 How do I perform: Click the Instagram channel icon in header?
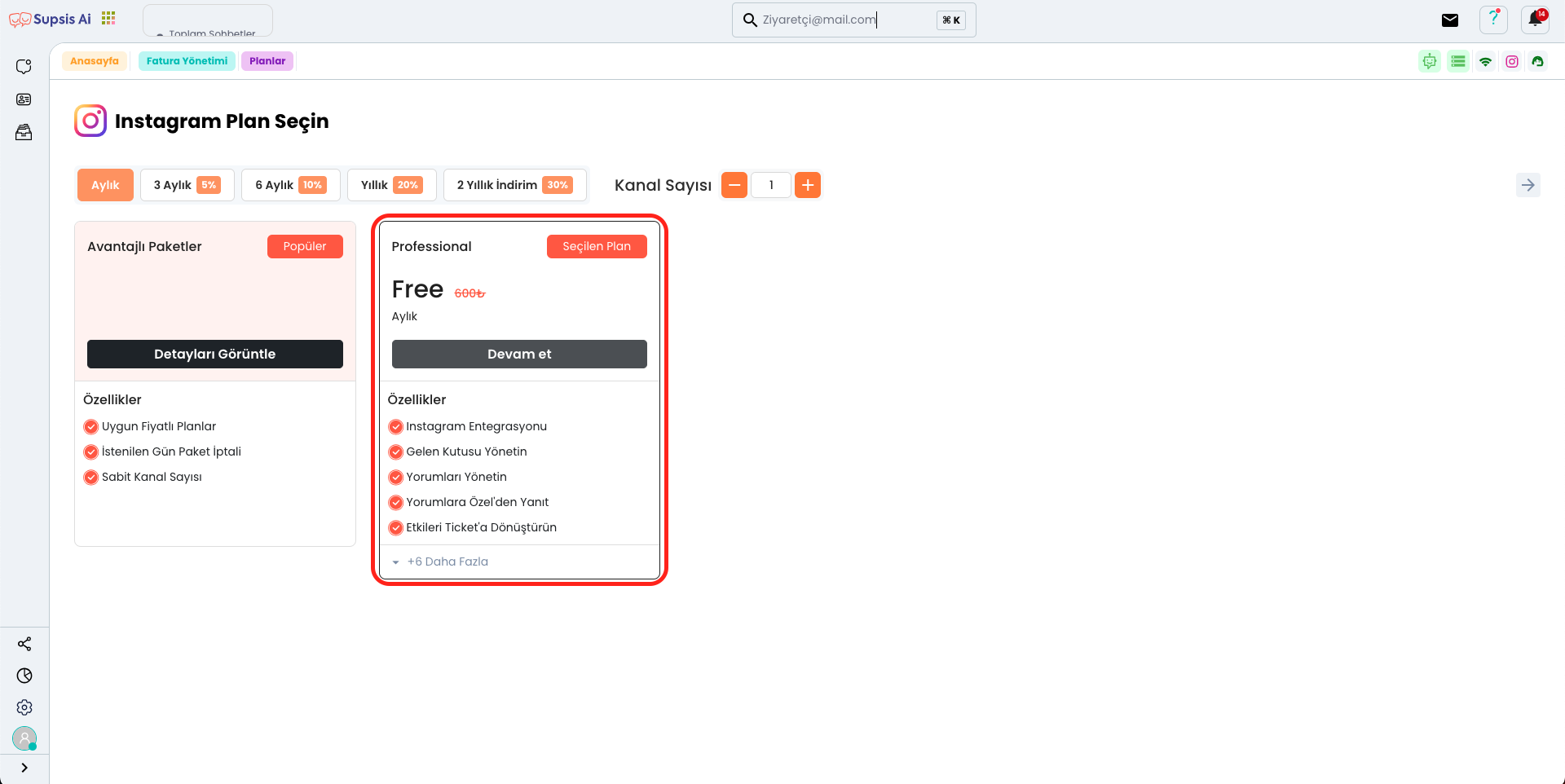point(1512,61)
